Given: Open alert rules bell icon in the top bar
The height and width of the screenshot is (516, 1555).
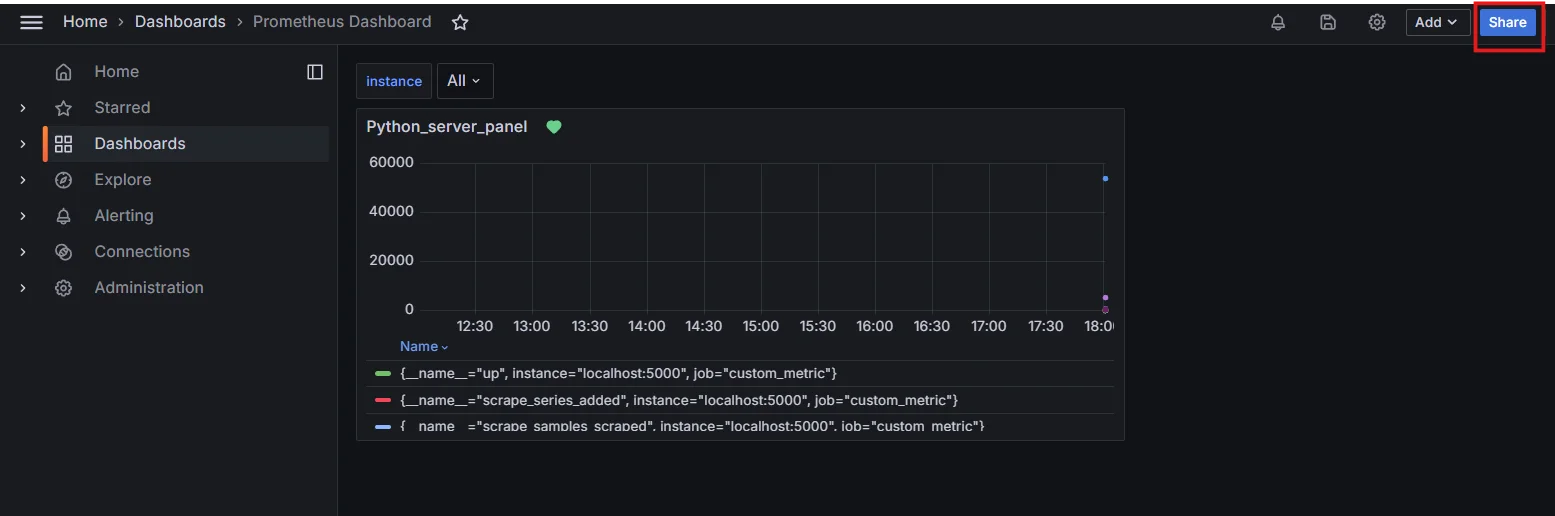Looking at the screenshot, I should 1278,22.
